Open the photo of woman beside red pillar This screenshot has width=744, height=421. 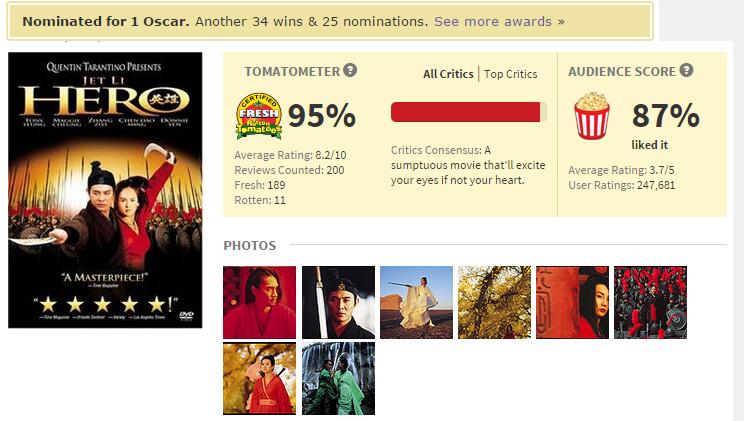(572, 302)
